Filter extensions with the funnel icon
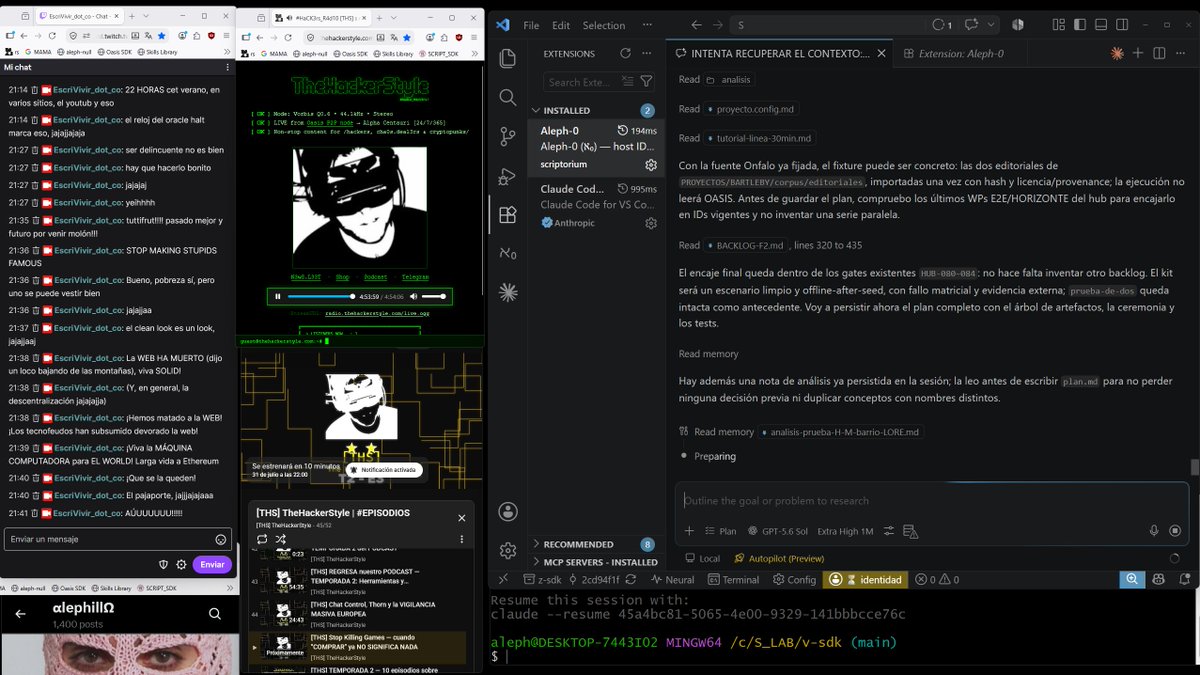Image resolution: width=1200 pixels, height=675 pixels. [647, 82]
